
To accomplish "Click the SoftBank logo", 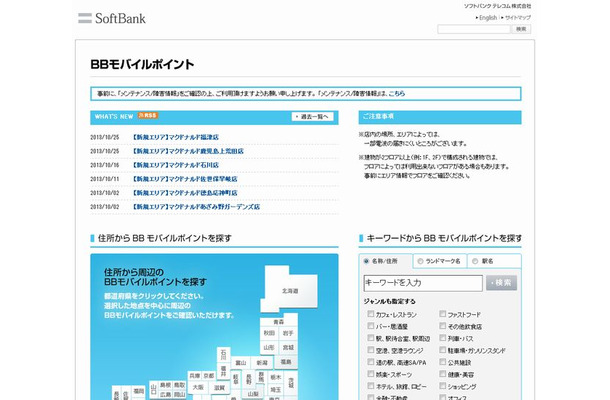I will point(112,18).
